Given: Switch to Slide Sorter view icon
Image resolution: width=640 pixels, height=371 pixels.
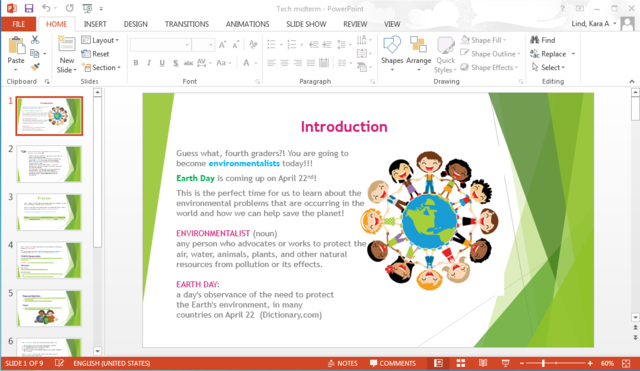Looking at the screenshot, I should (x=461, y=363).
